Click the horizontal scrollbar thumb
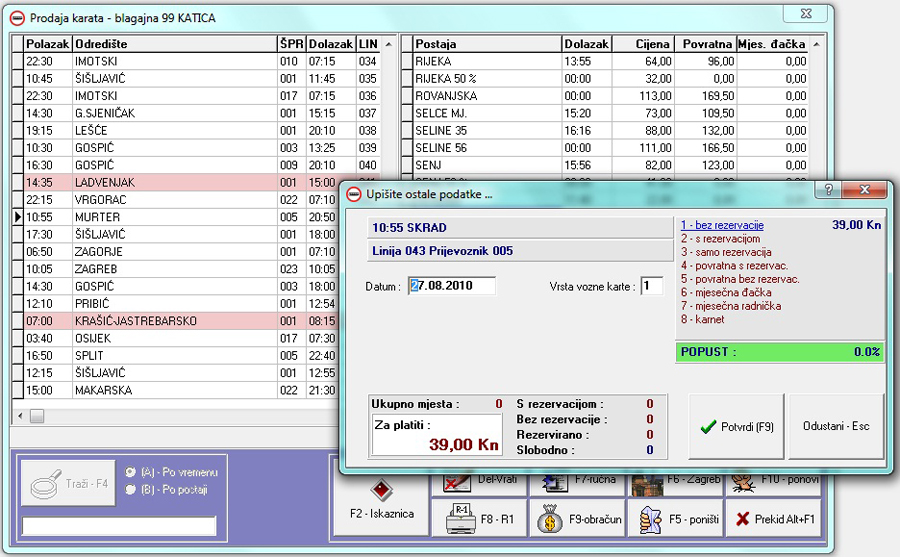 [x=37, y=416]
